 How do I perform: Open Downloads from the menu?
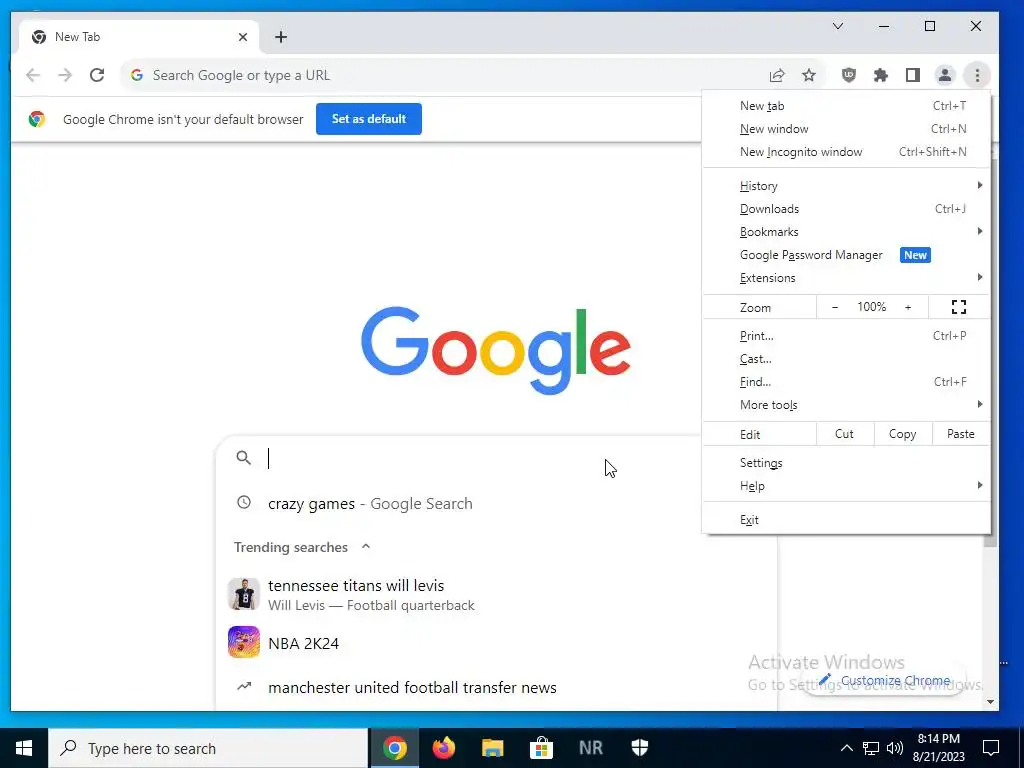[846, 209]
